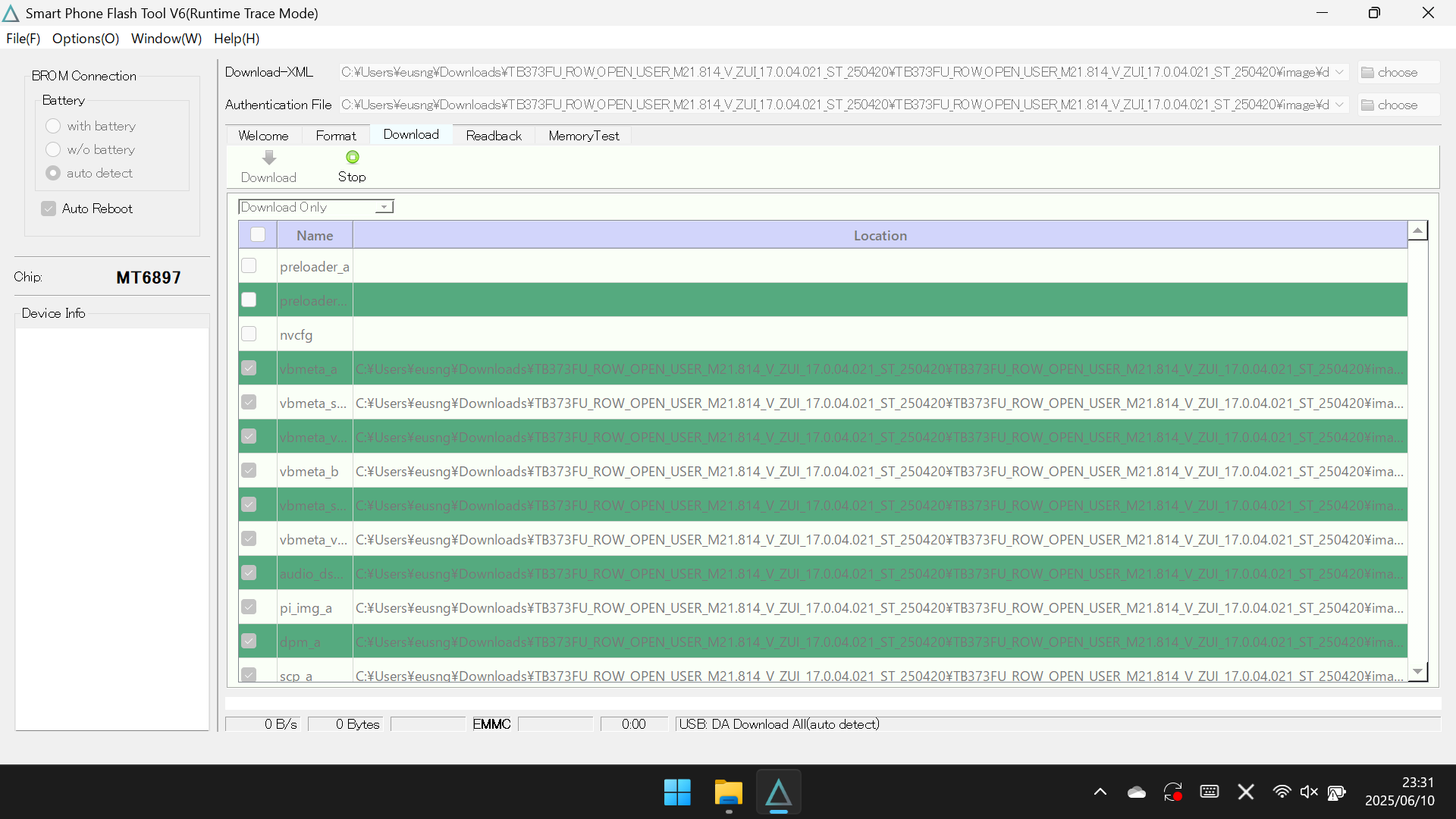The height and width of the screenshot is (819, 1456).
Task: Click scroll down arrow in partition list
Action: (x=1417, y=672)
